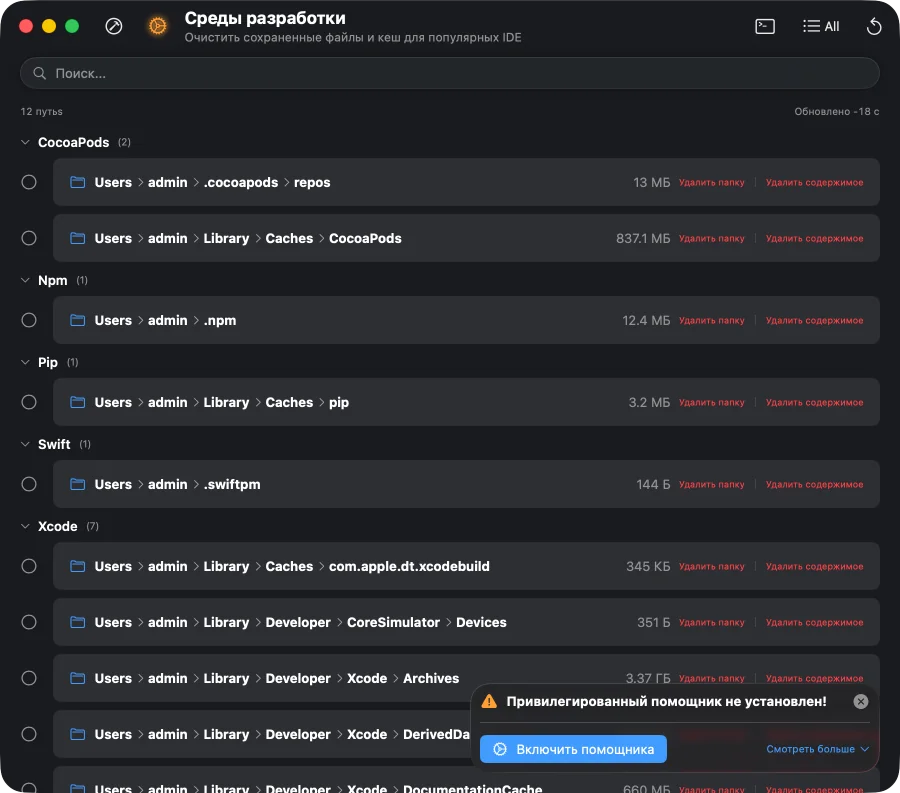Expand Смотреть больше in notification
The image size is (900, 793).
point(817,749)
